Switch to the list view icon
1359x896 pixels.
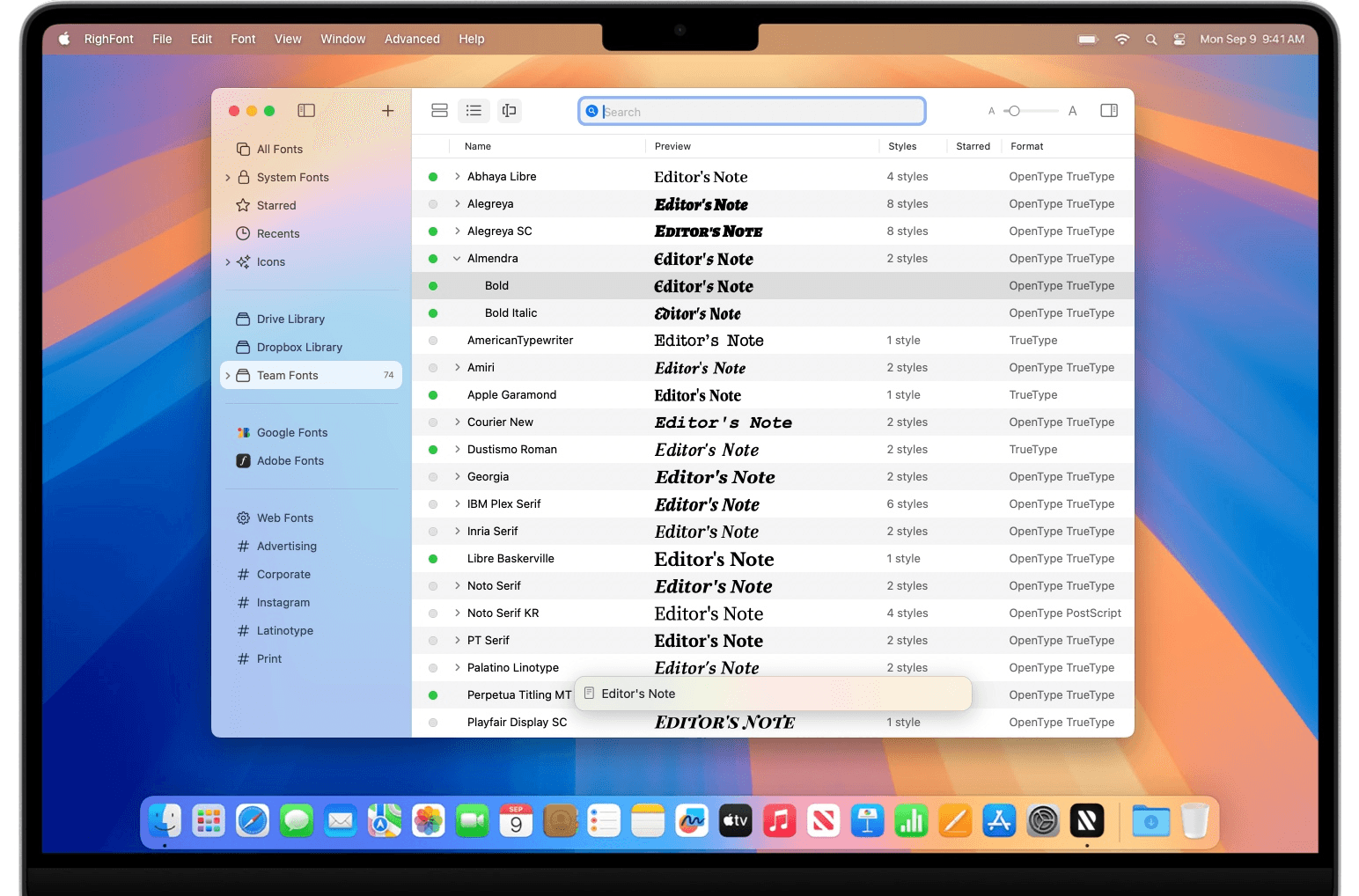[474, 111]
